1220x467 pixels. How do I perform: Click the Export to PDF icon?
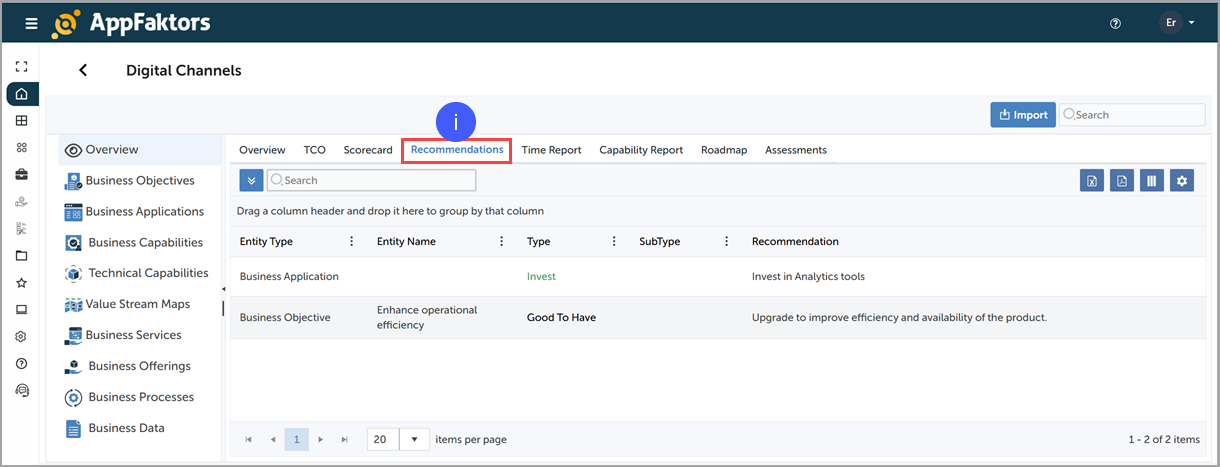(1122, 181)
